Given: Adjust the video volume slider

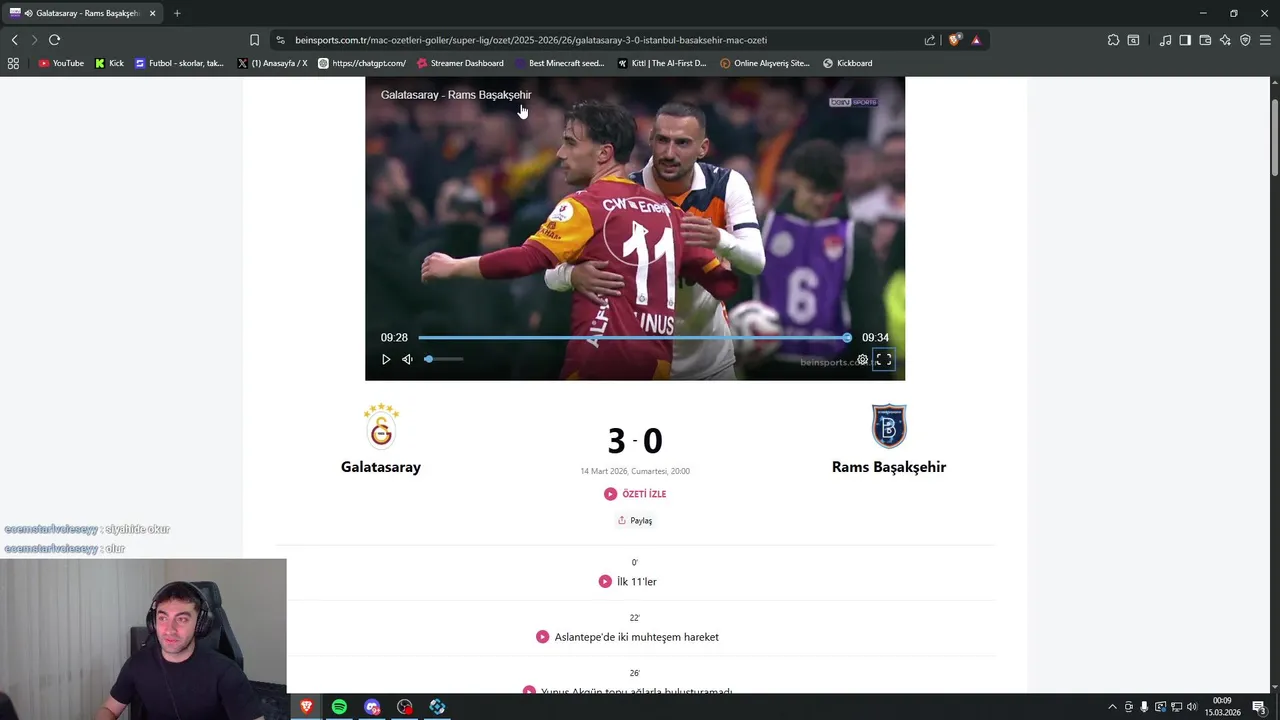Looking at the screenshot, I should (444, 359).
